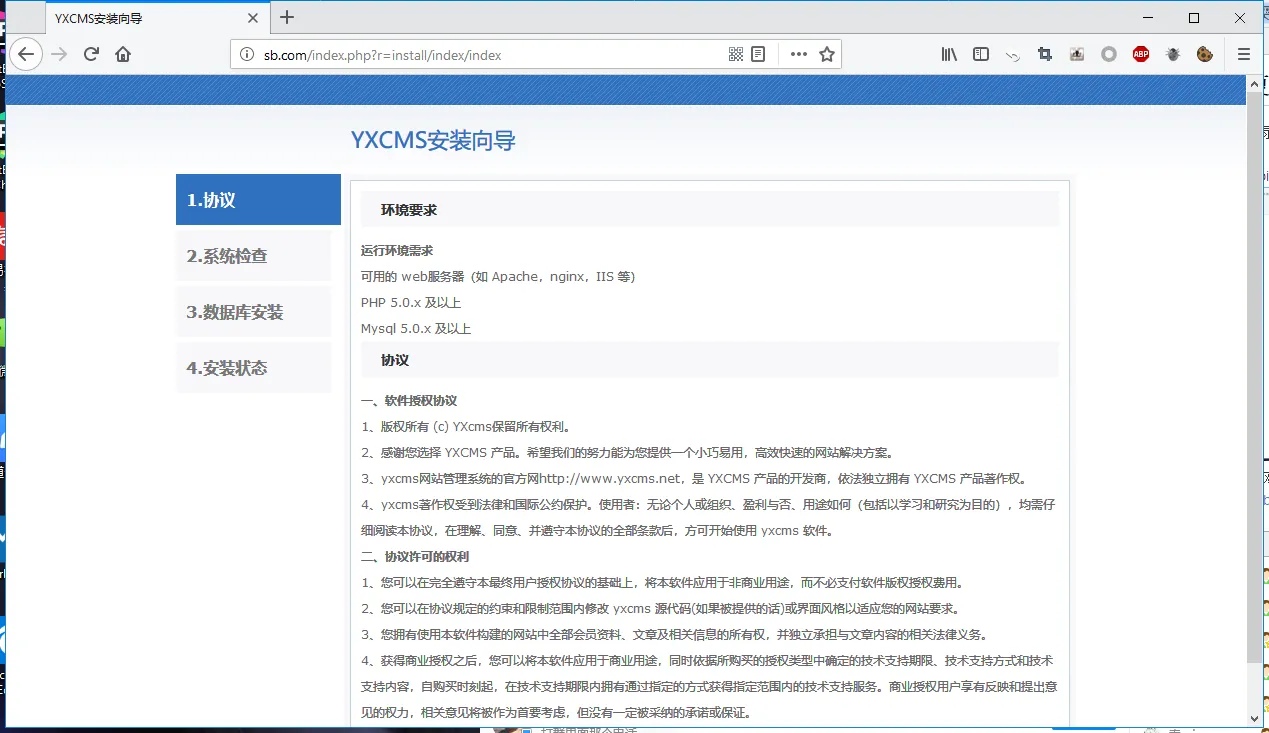This screenshot has height=733, width=1269.
Task: Select the 2.系统检查 step
Action: point(253,256)
